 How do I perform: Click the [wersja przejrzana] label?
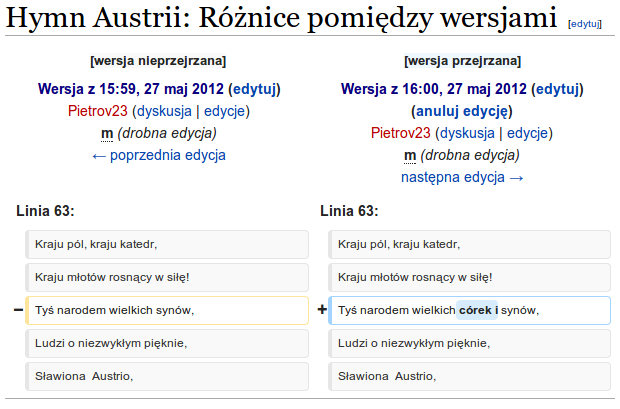click(462, 61)
